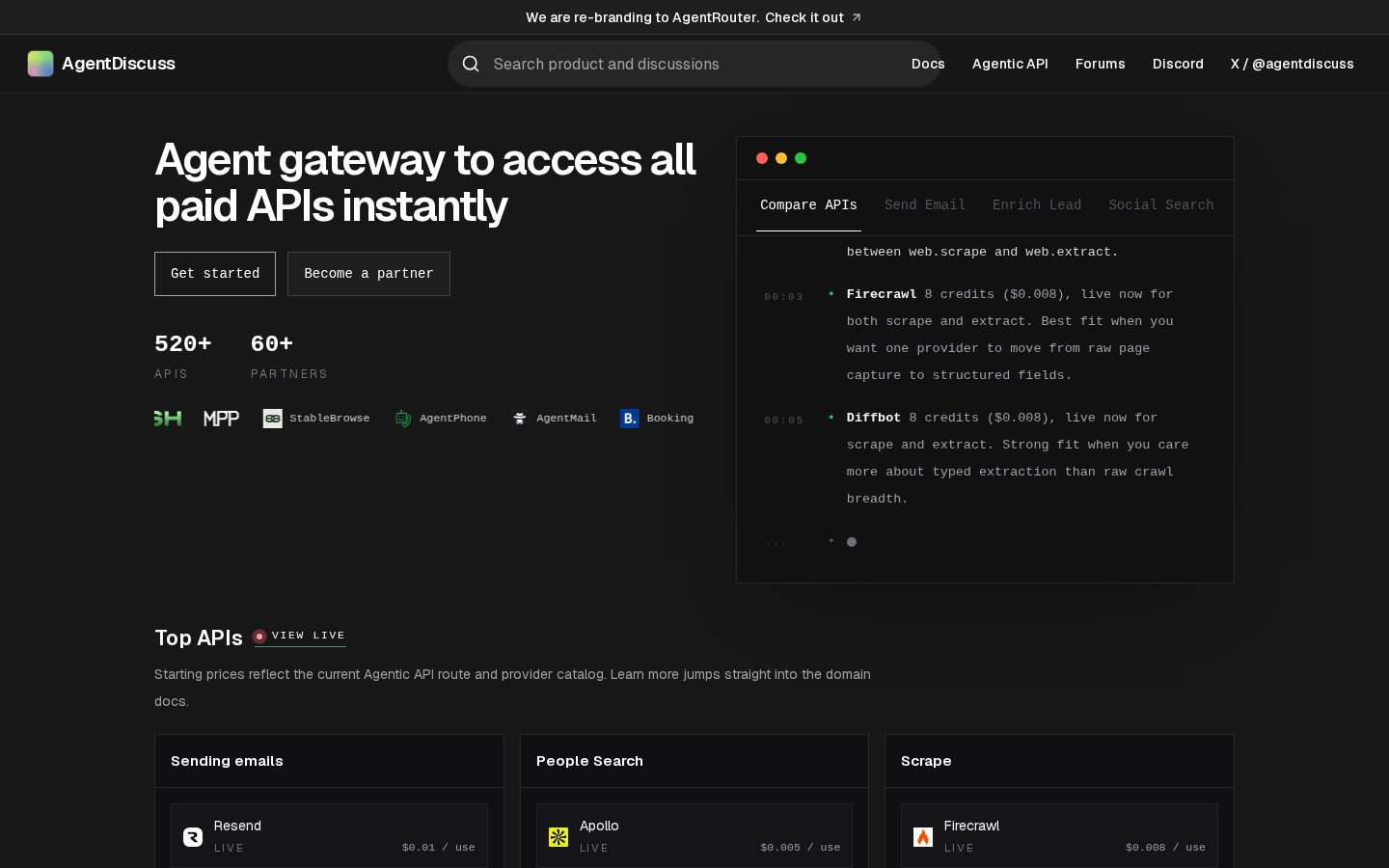Screen dimensions: 1389x868
Task: Open the Apollo API card
Action: [x=694, y=836]
